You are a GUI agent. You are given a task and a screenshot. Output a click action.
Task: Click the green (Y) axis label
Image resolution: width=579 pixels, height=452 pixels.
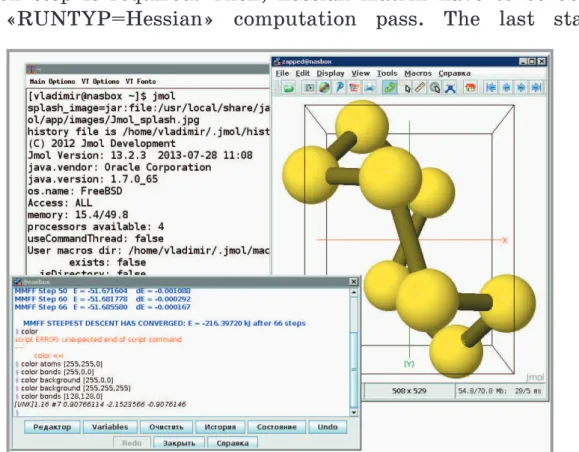pos(409,364)
